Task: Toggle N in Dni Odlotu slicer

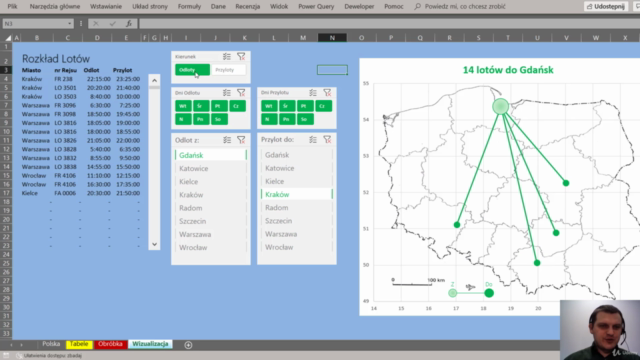Action: (183, 119)
